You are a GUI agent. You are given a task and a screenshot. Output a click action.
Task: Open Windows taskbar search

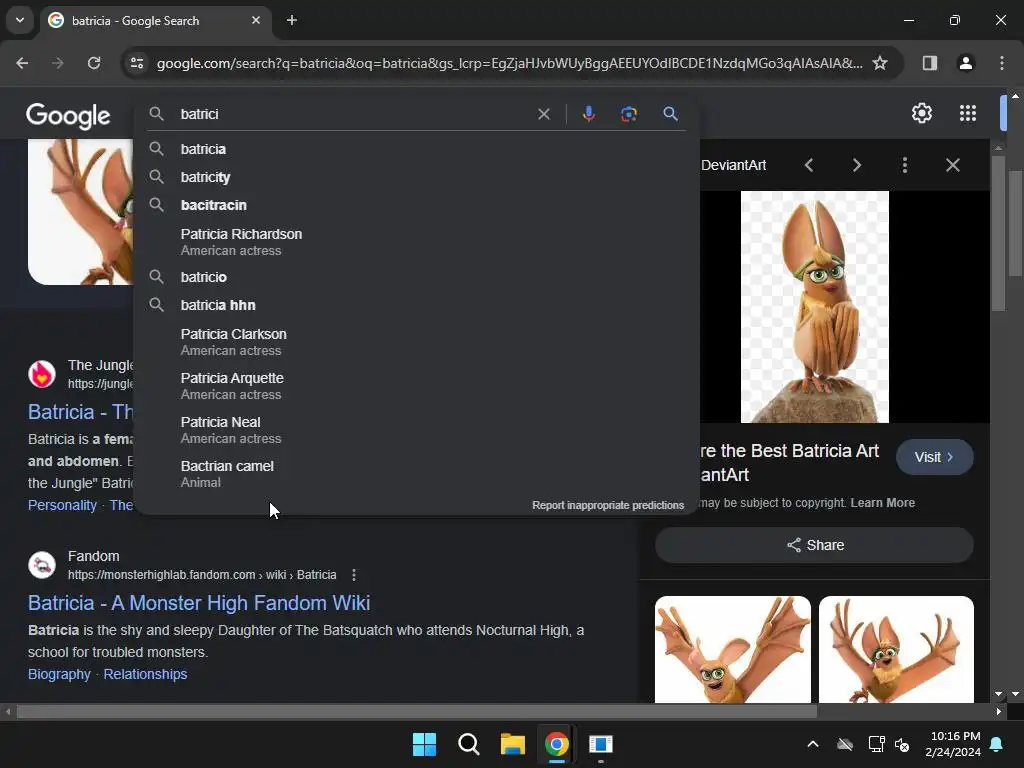(x=469, y=744)
